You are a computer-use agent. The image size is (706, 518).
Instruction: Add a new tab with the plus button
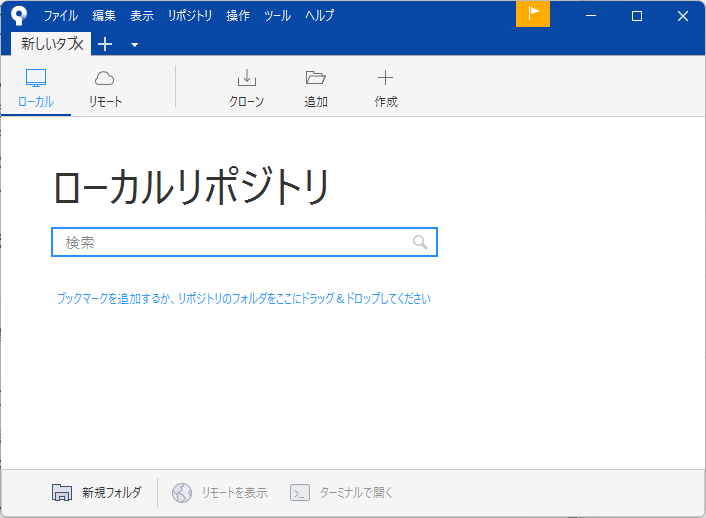point(105,44)
